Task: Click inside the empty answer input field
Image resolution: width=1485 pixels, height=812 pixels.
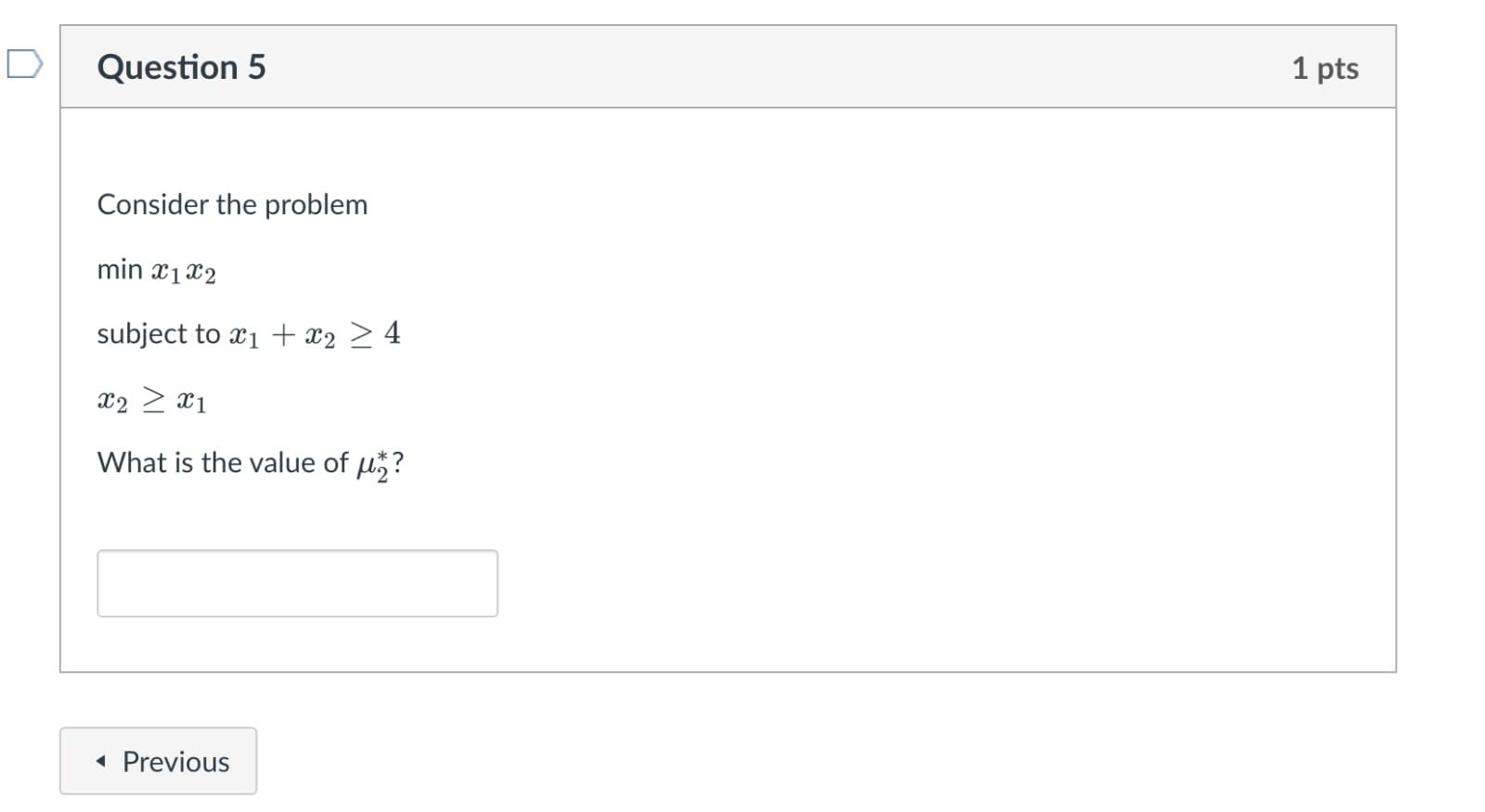Action: (x=297, y=583)
